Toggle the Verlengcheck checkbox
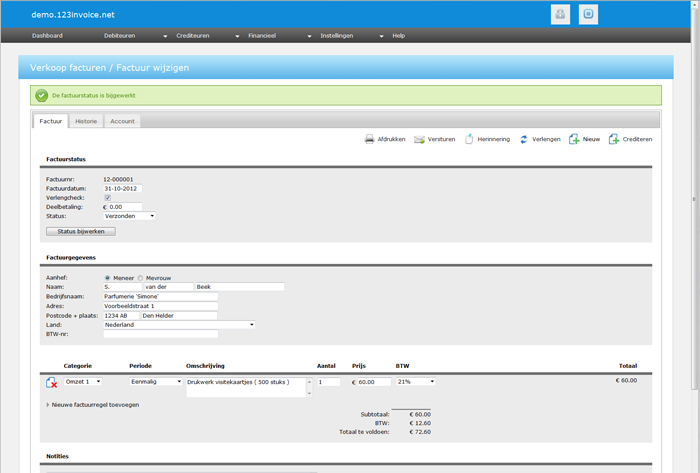The image size is (700, 473). point(107,197)
